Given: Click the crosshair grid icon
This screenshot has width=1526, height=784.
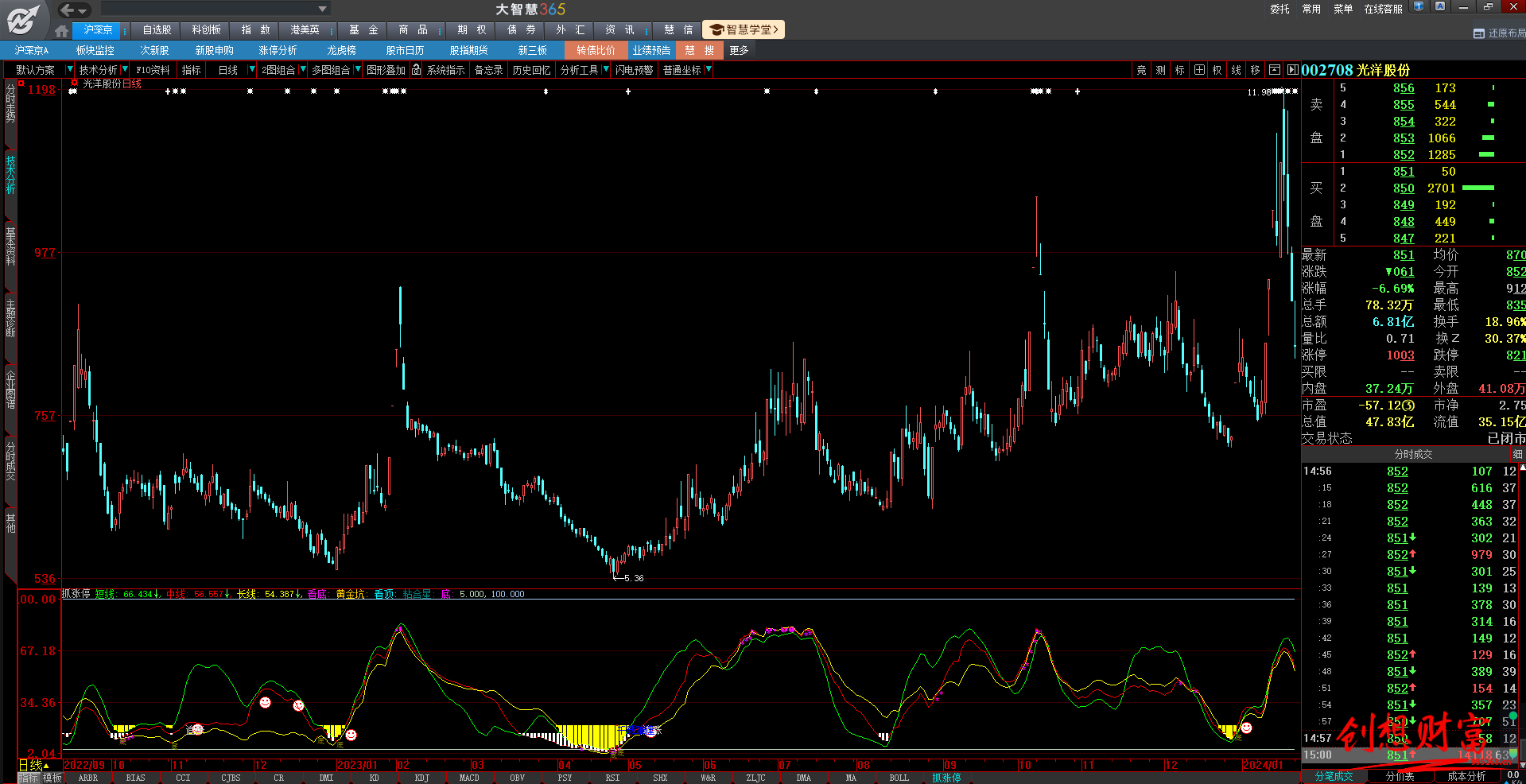Looking at the screenshot, I should [x=1198, y=70].
